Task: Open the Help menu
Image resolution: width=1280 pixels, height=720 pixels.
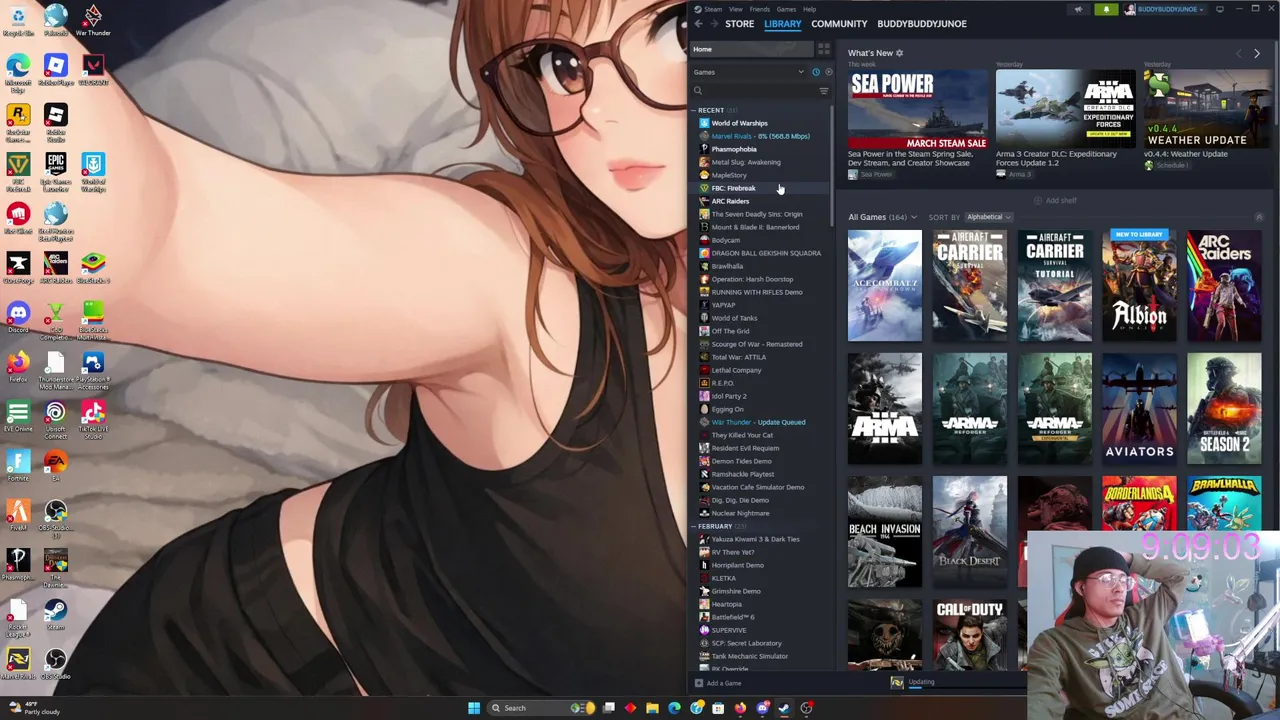Action: click(809, 9)
